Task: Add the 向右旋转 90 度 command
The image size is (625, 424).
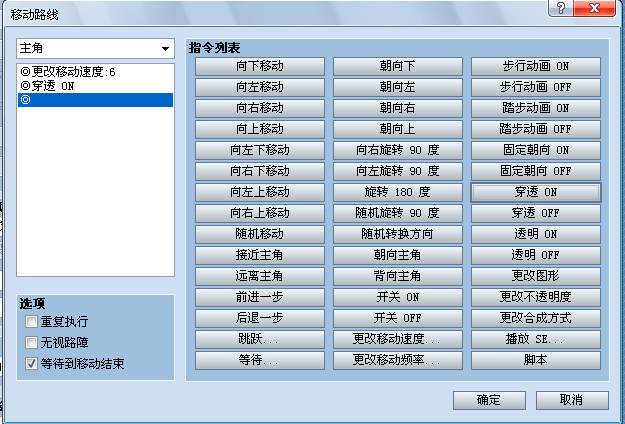Action: tap(398, 150)
